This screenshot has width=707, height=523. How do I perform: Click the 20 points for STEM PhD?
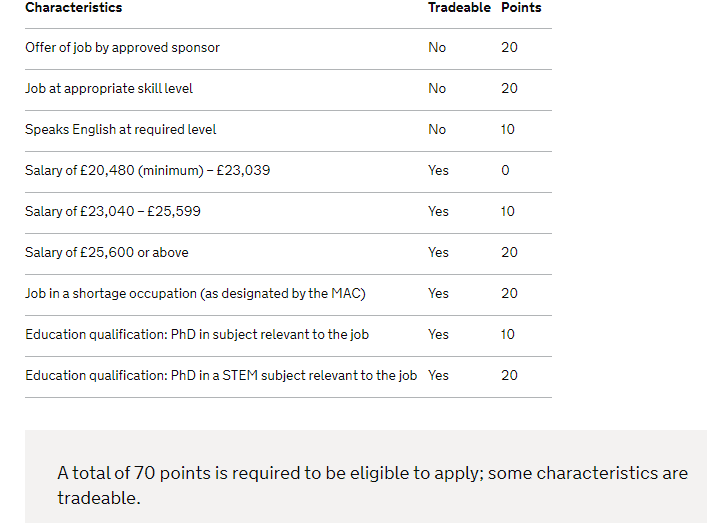click(x=509, y=376)
